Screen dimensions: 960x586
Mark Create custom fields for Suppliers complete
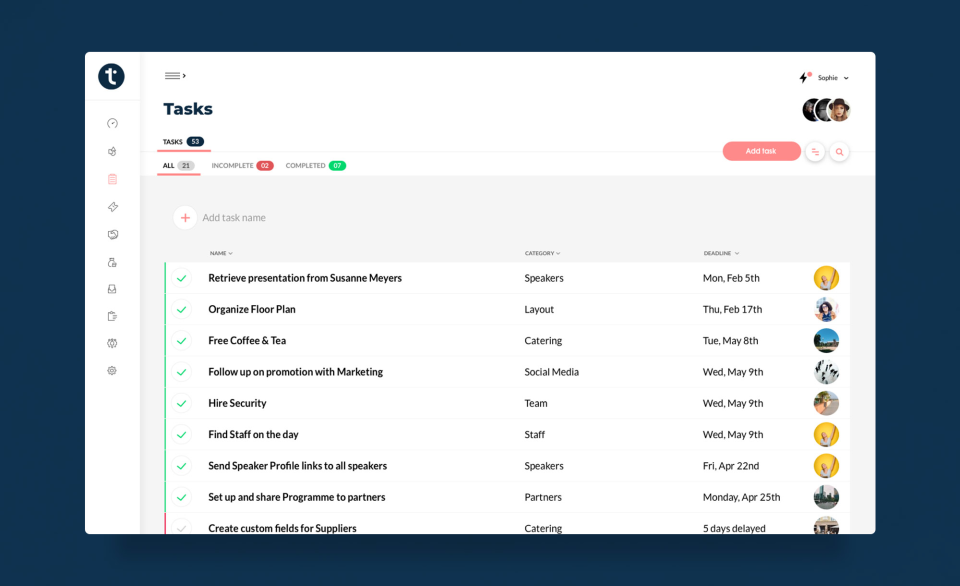point(181,528)
